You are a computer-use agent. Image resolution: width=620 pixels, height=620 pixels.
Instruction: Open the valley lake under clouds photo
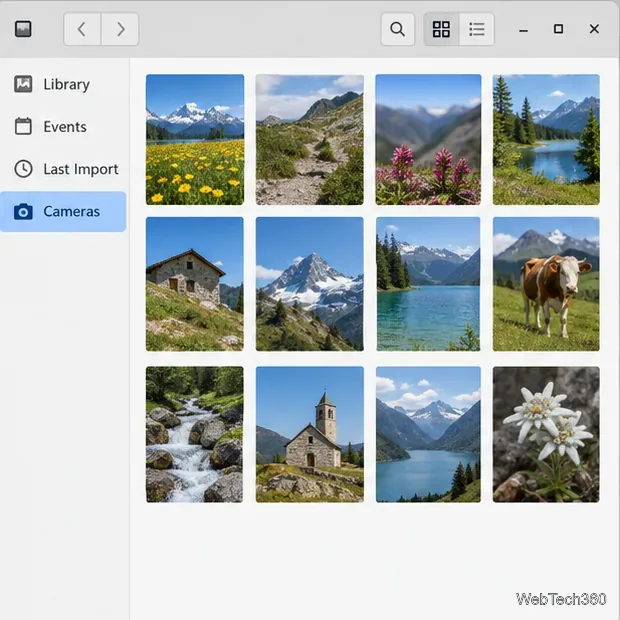(x=428, y=434)
